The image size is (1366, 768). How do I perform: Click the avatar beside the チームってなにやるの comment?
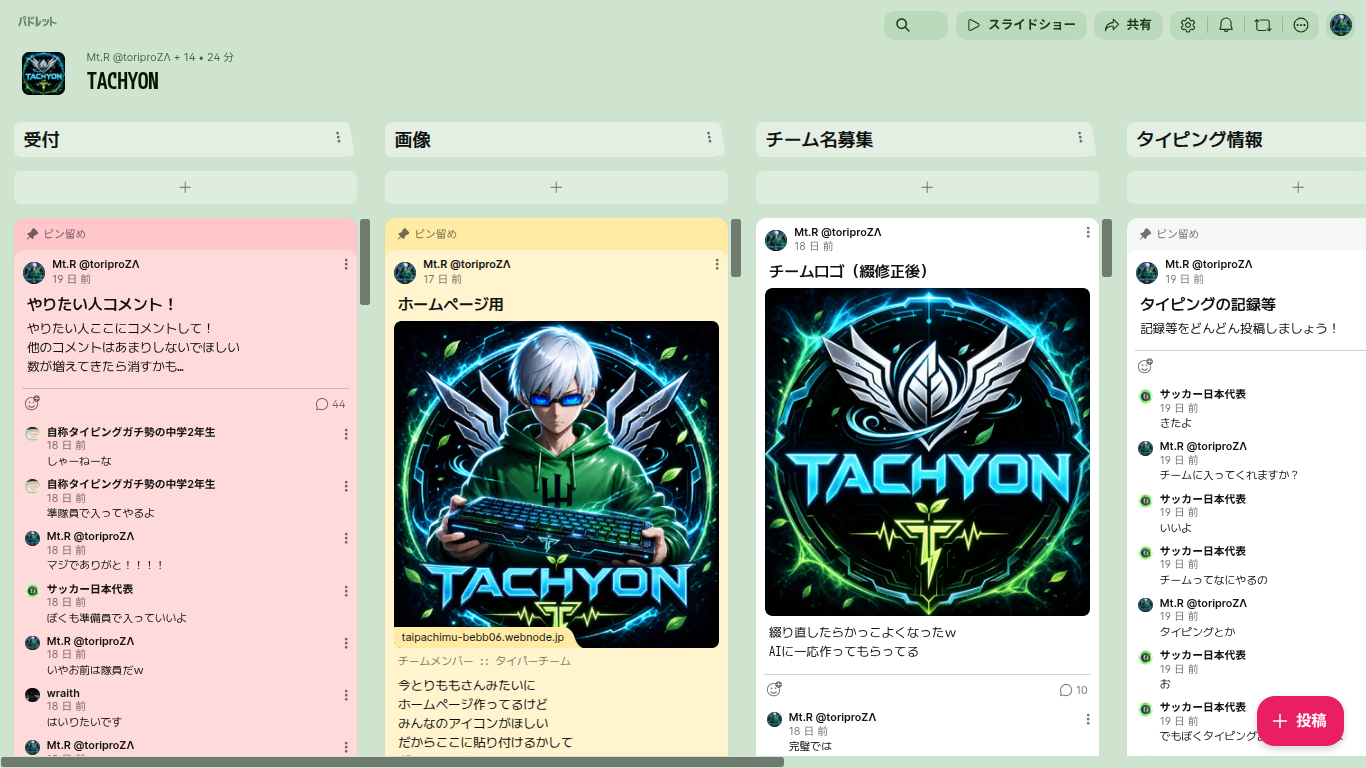(1146, 553)
